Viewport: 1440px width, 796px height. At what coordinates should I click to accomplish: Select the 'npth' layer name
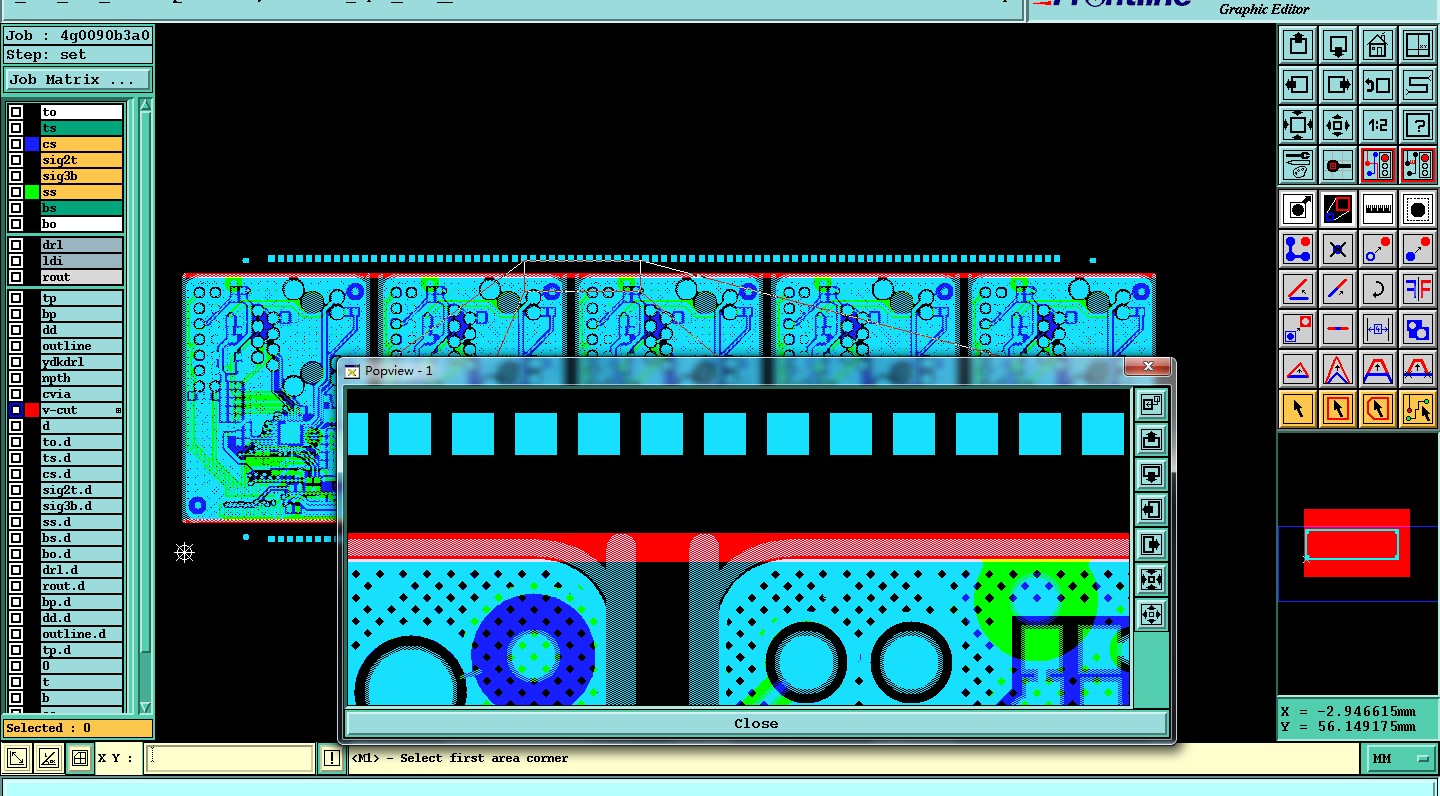click(81, 378)
